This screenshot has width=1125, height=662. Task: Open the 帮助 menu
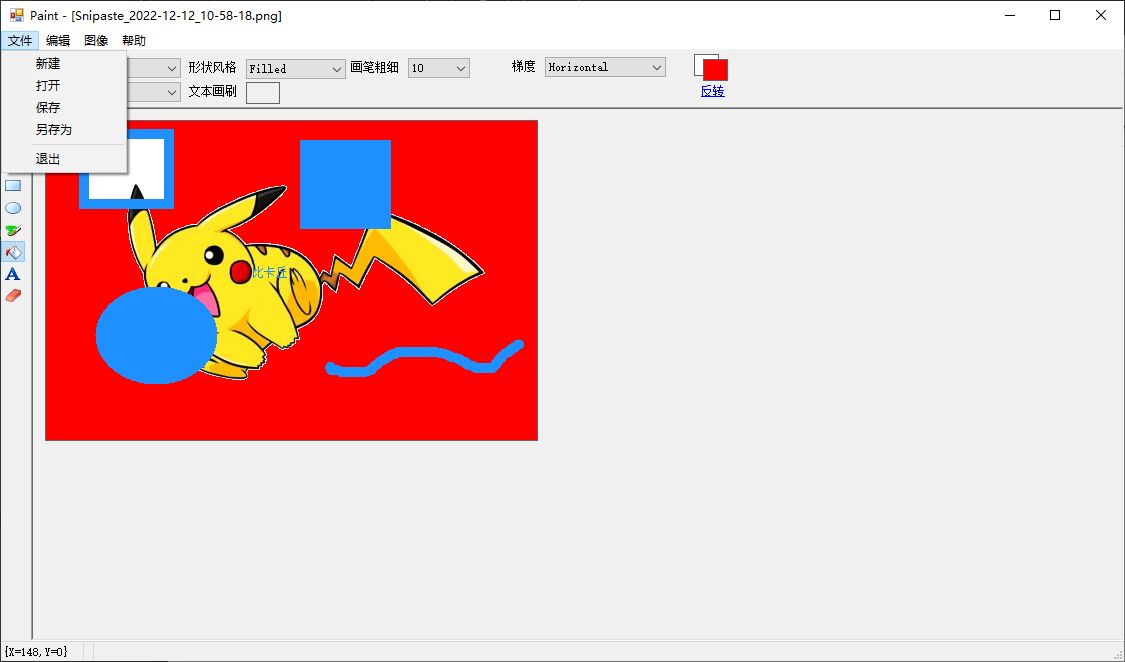pyautogui.click(x=134, y=41)
